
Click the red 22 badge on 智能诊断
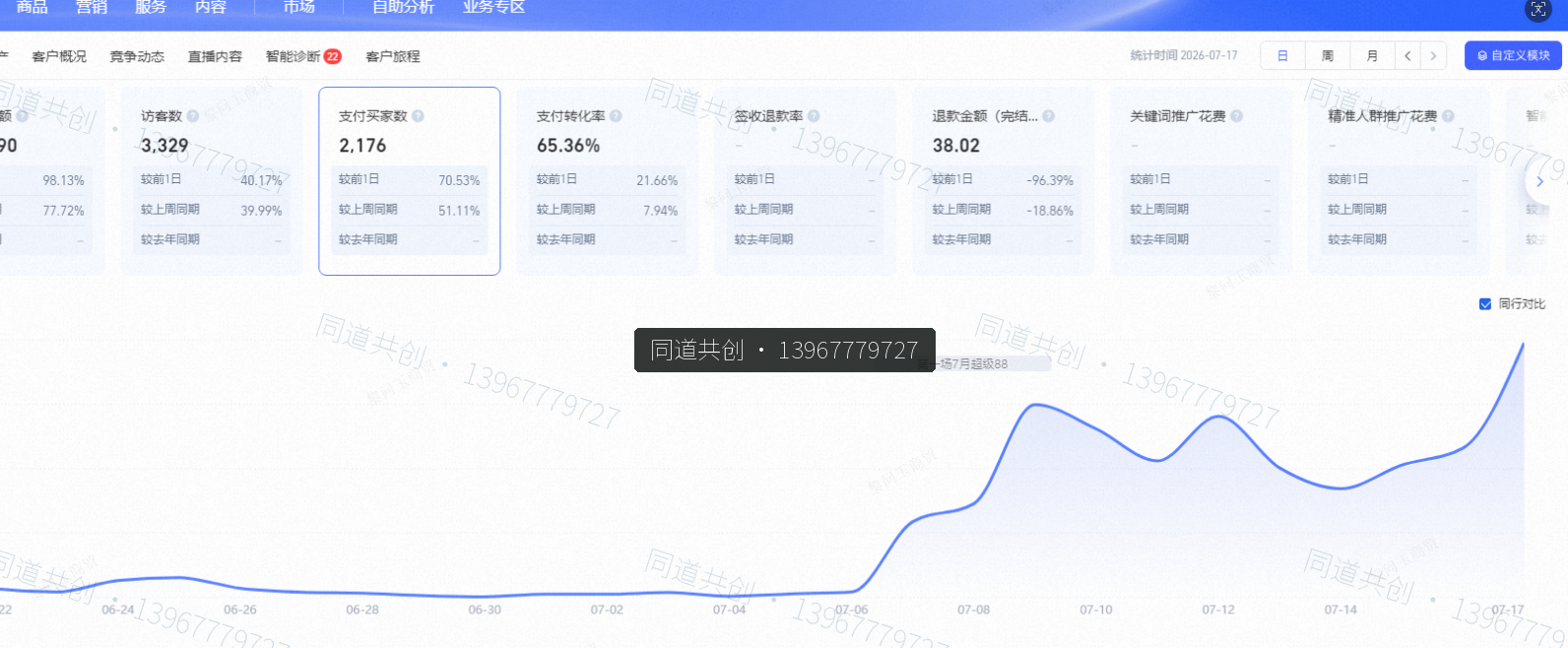(x=333, y=56)
